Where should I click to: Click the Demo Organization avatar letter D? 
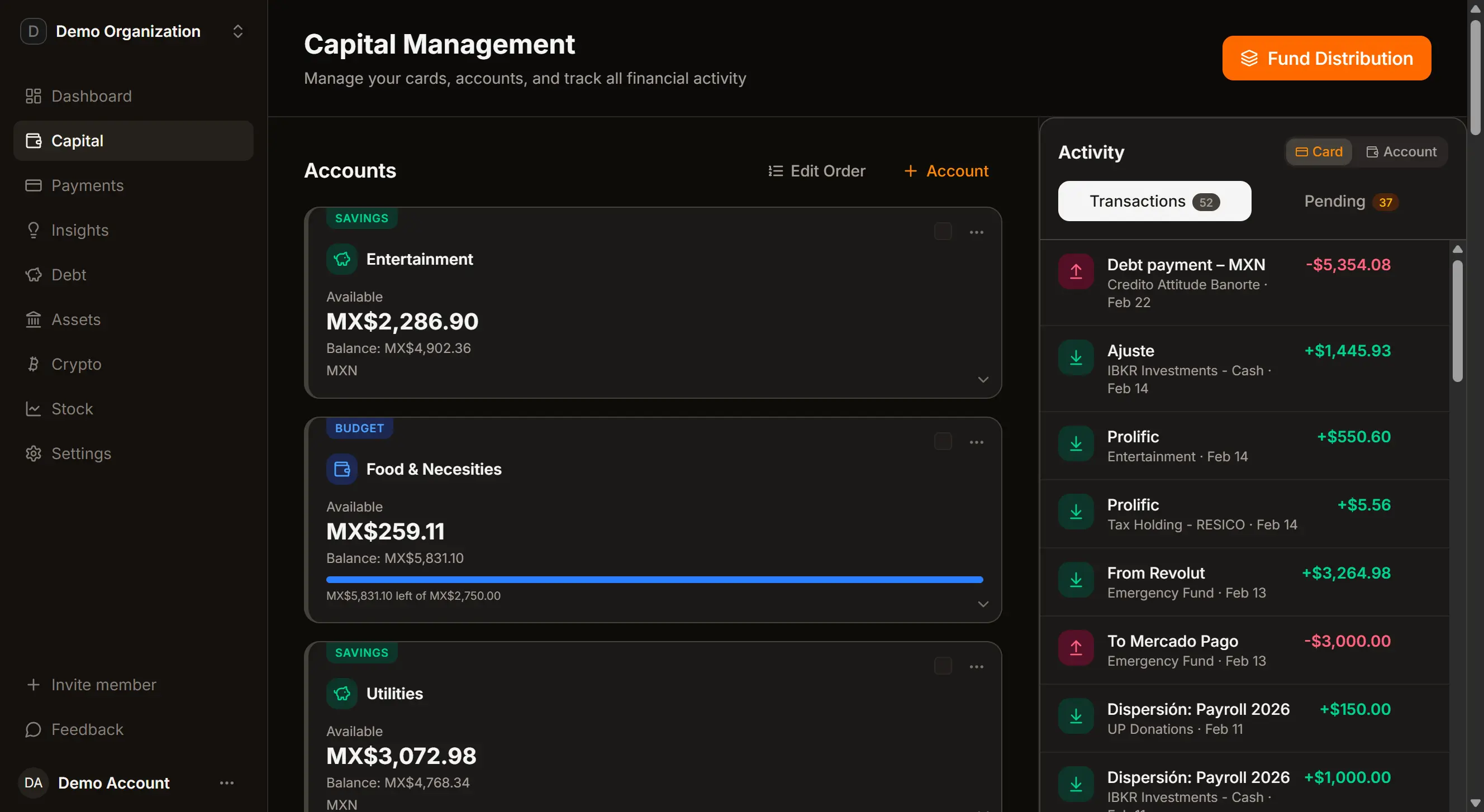pyautogui.click(x=34, y=31)
